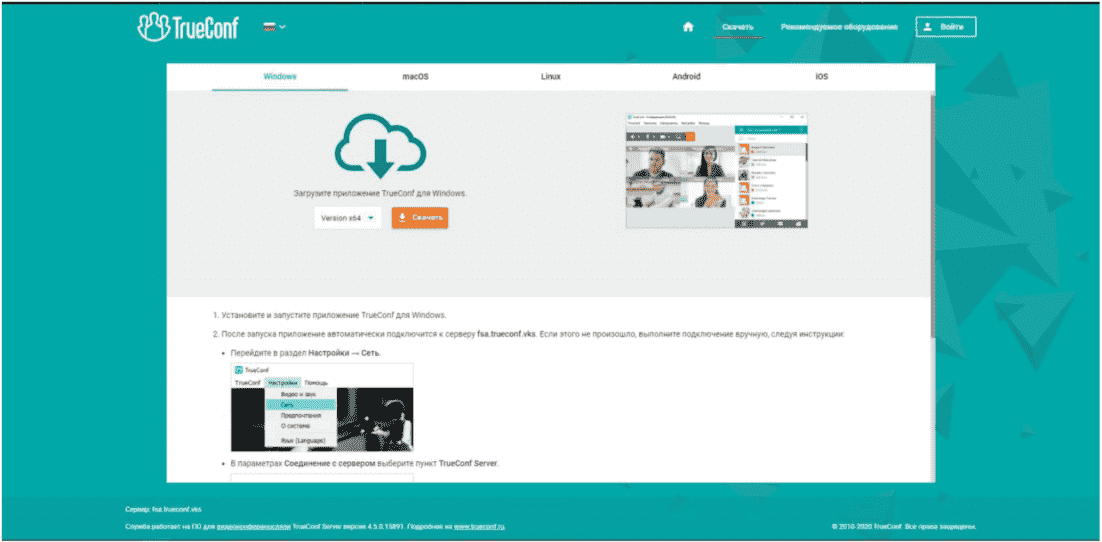The width and height of the screenshot is (1102, 542).
Task: Open Рекомендуемое оборудование navigation link
Action: coord(839,27)
